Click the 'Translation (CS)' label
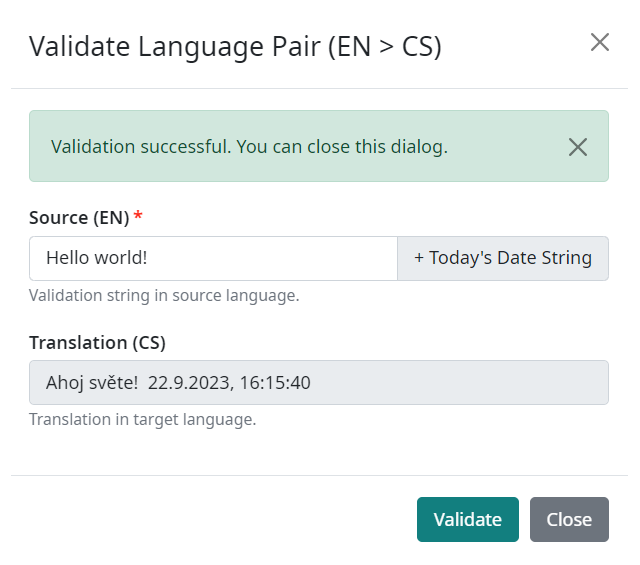640x565 pixels. (x=97, y=343)
